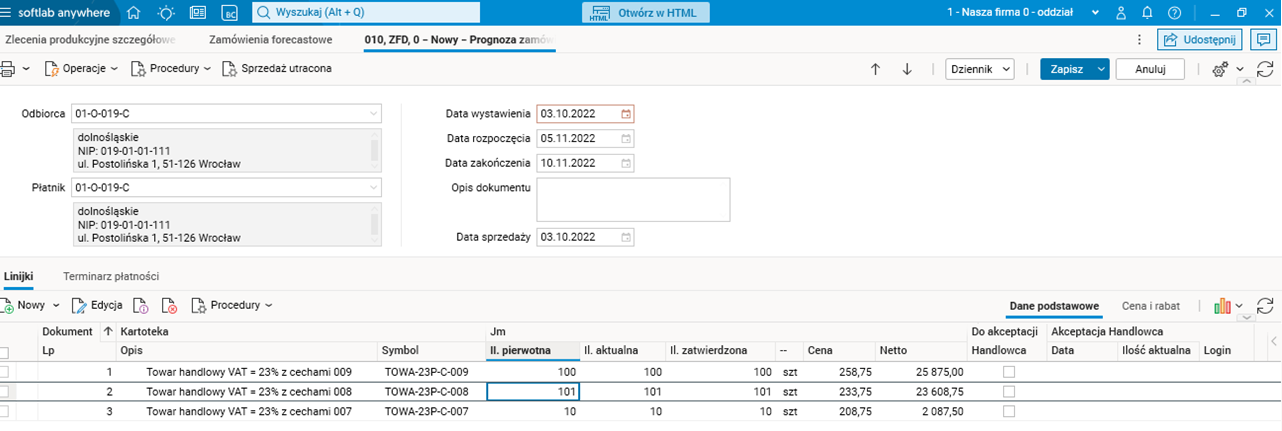Image resolution: width=1282 pixels, height=431 pixels.
Task: Expand the Płatnik combo box
Action: coord(374,187)
